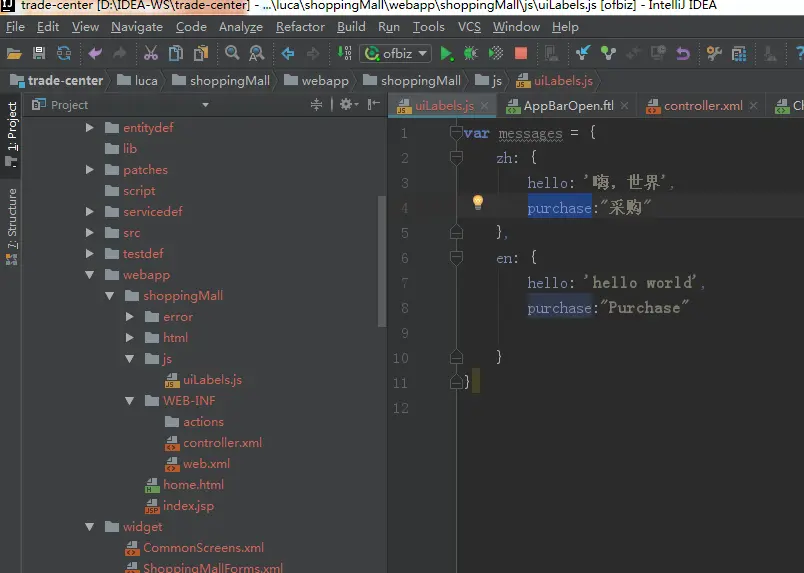Click the luca breadcrumb
This screenshot has width=804, height=573.
pos(137,81)
